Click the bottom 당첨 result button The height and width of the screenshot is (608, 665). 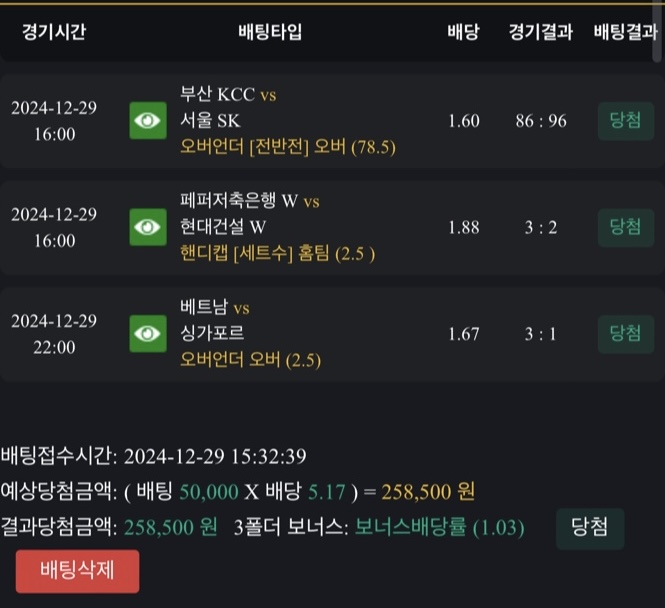(x=589, y=527)
